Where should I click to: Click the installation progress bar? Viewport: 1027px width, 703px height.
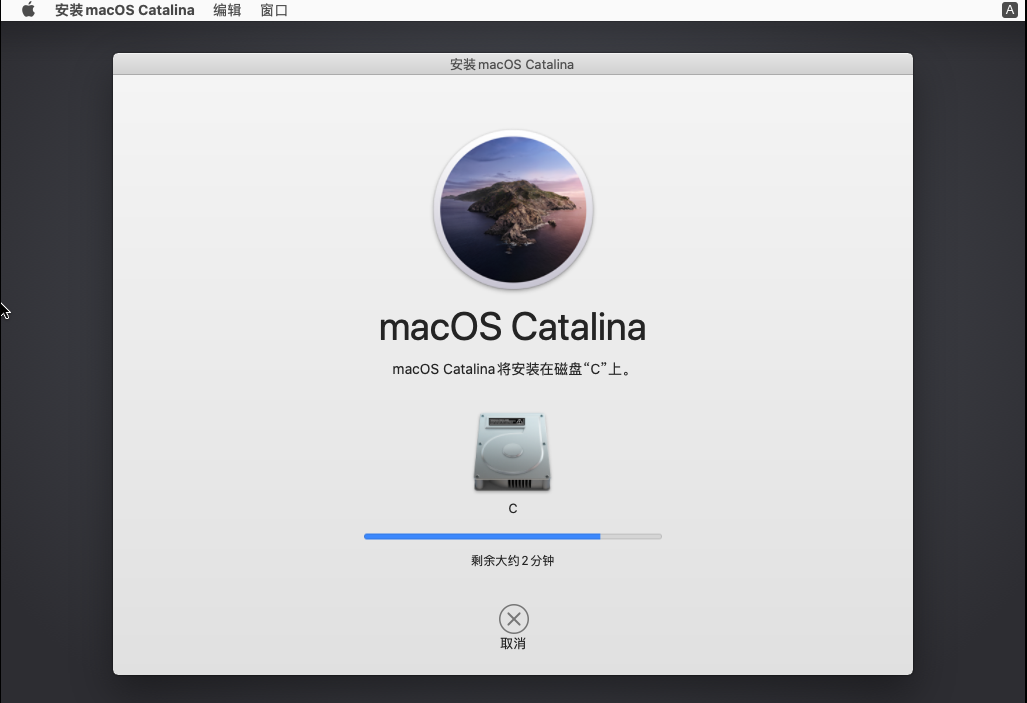[x=513, y=537]
